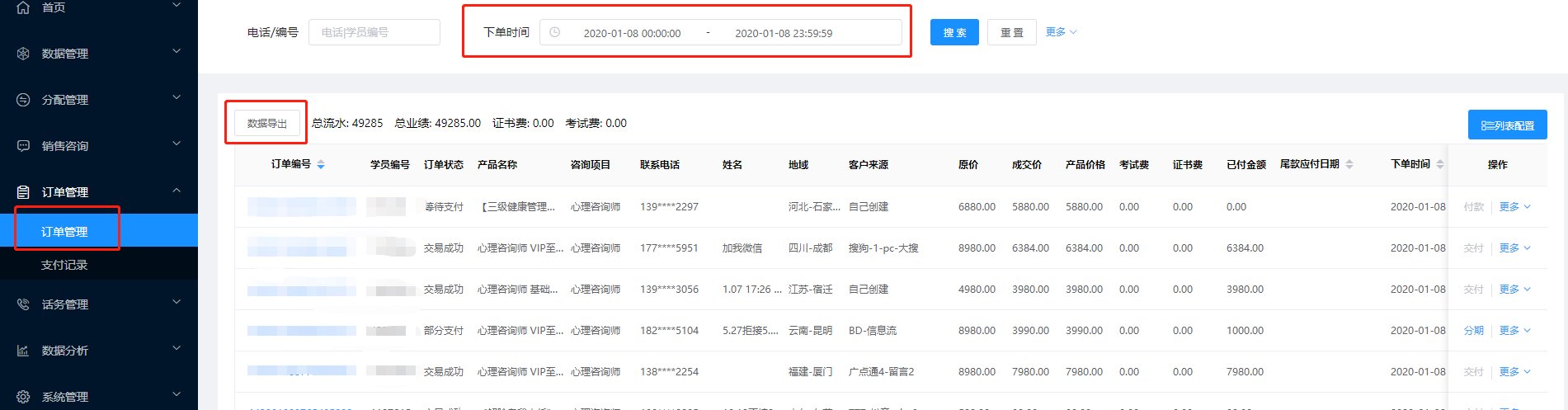The width and height of the screenshot is (1568, 410).
Task: Click the 部分支付 status cell
Action: 444,331
